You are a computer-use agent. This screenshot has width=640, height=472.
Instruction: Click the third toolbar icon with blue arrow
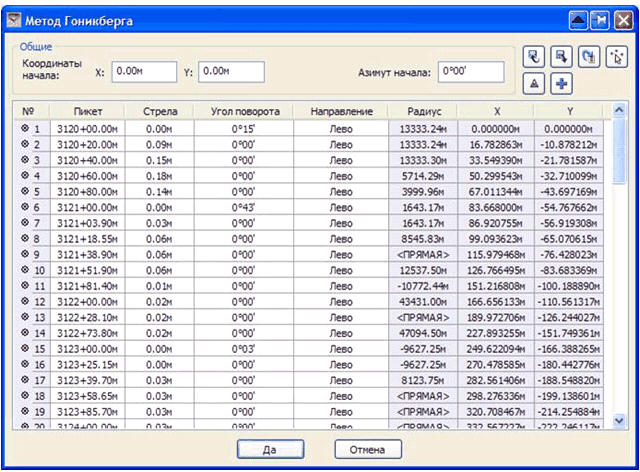tap(588, 57)
